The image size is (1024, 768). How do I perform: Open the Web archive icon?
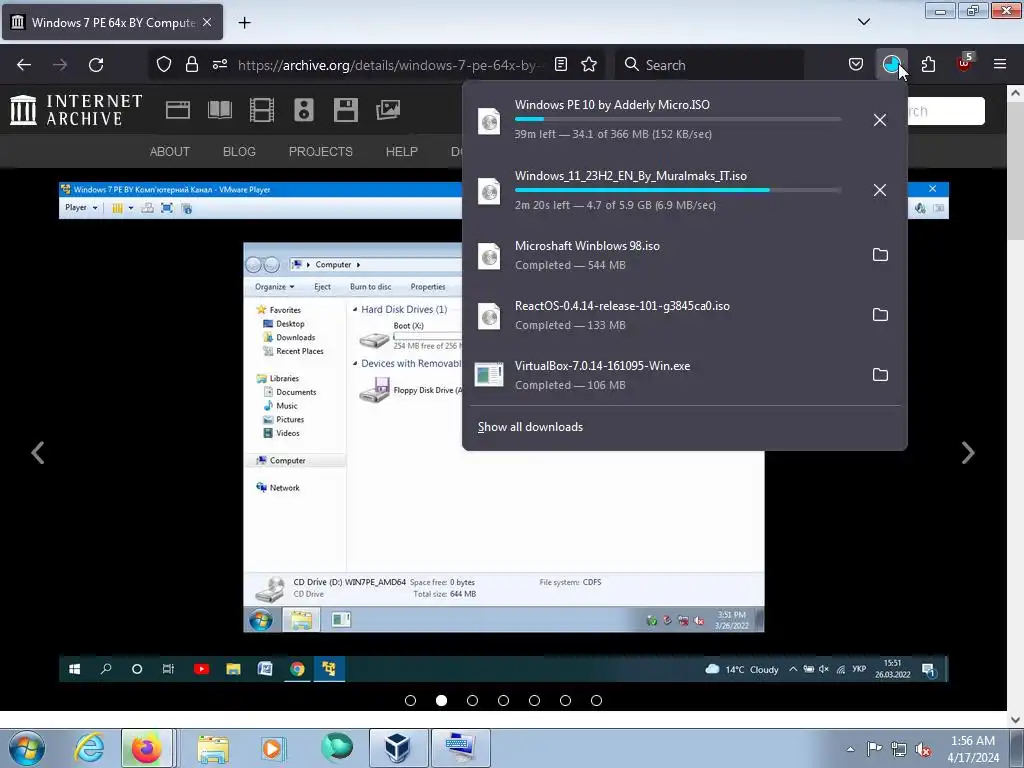[x=178, y=110]
